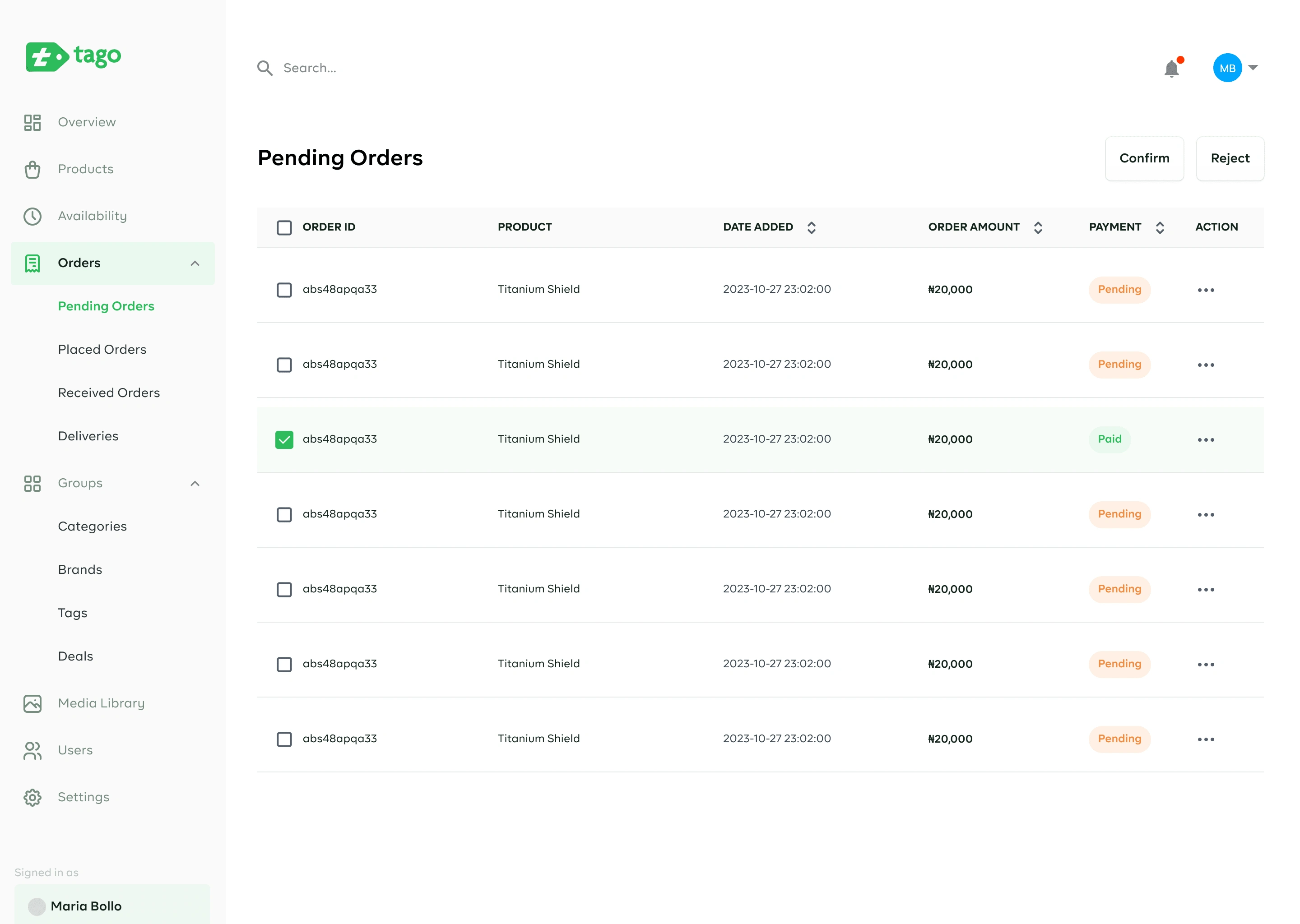
Task: Check the first order row checkbox
Action: 284,290
